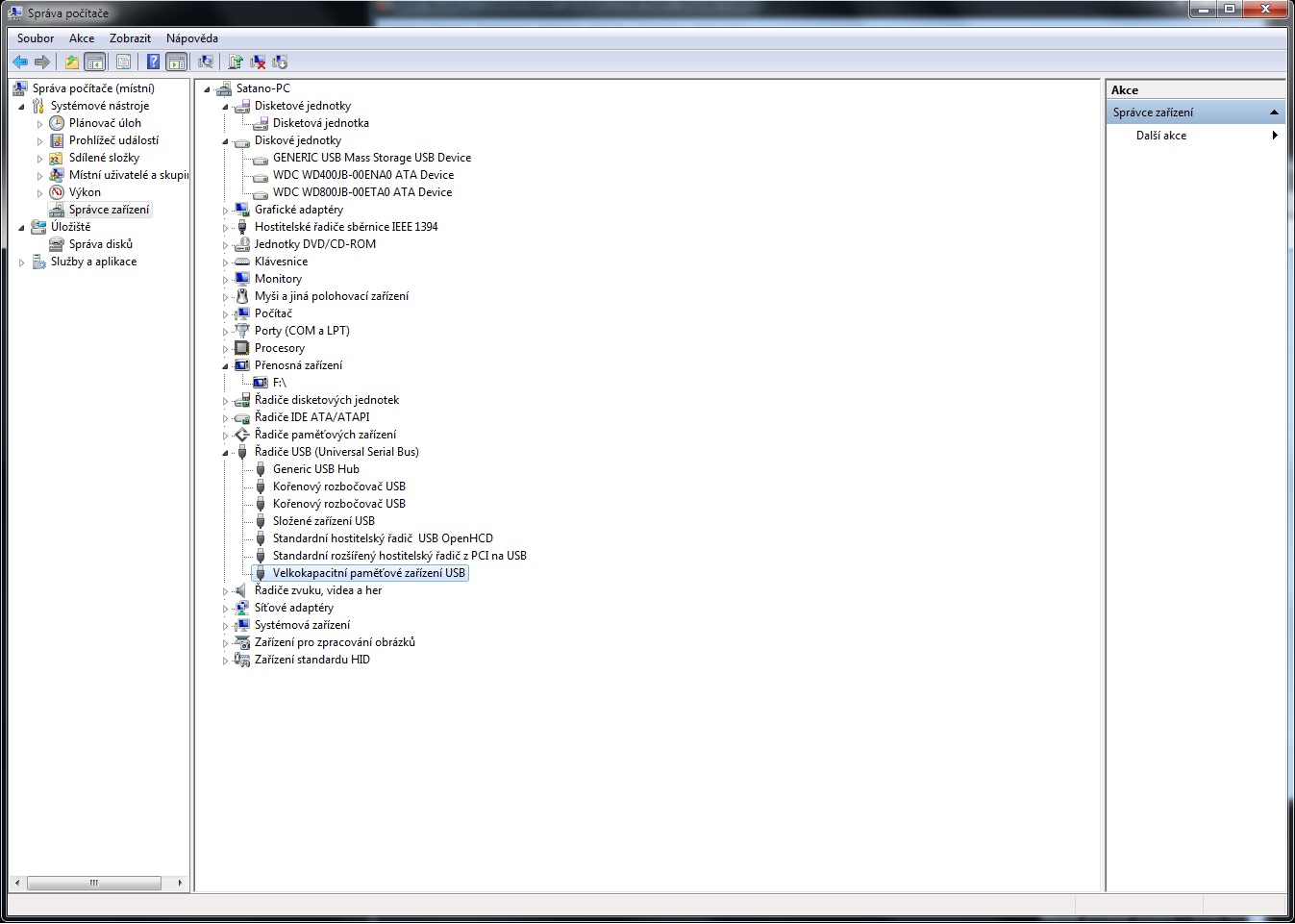Image resolution: width=1295 pixels, height=924 pixels.
Task: Click left pane scrollbar right arrow
Action: [180, 883]
